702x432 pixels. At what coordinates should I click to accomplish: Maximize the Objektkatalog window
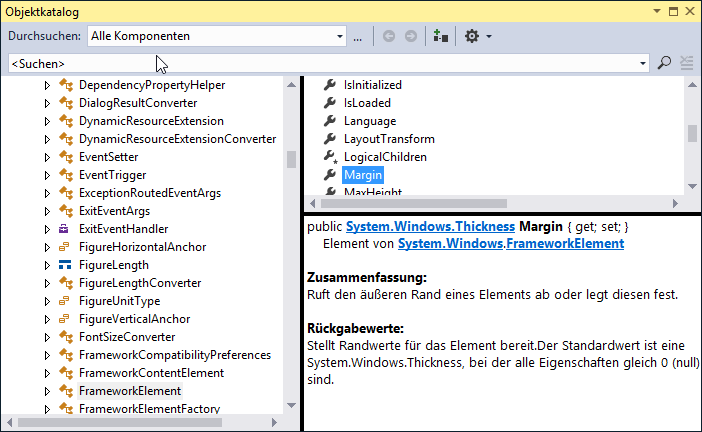coord(673,11)
